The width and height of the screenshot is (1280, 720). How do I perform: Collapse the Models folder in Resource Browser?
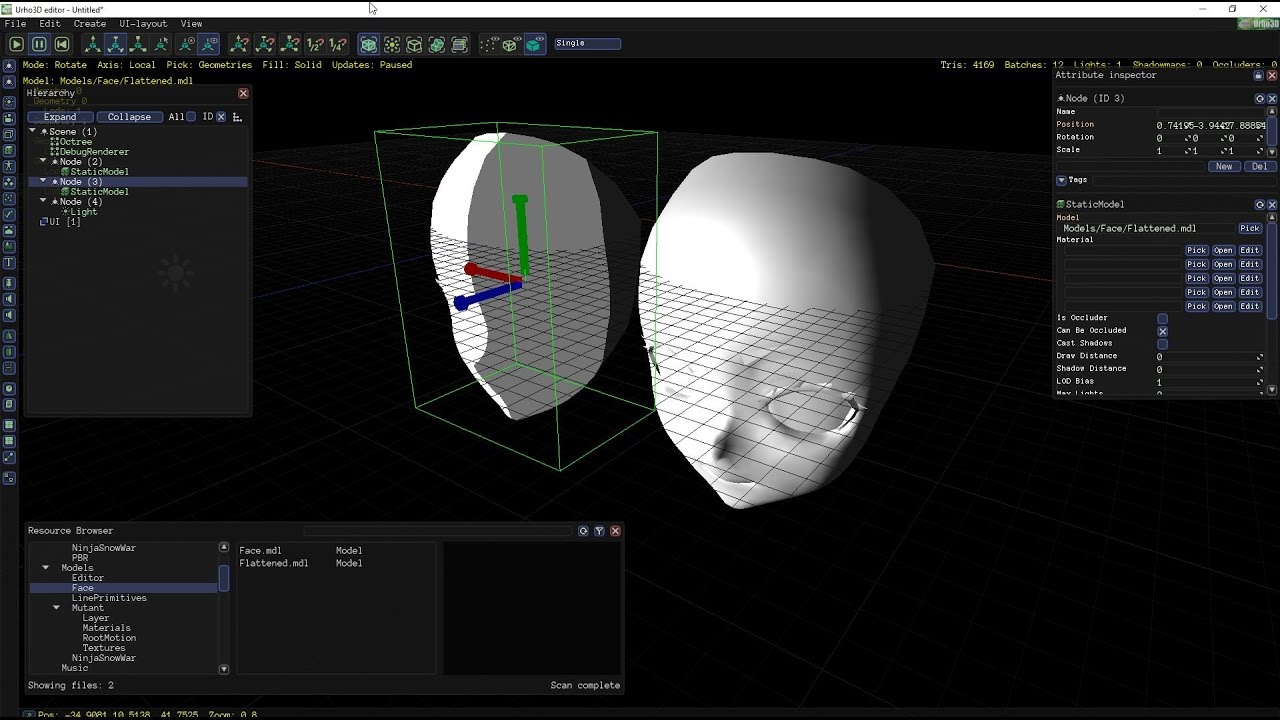coord(46,568)
